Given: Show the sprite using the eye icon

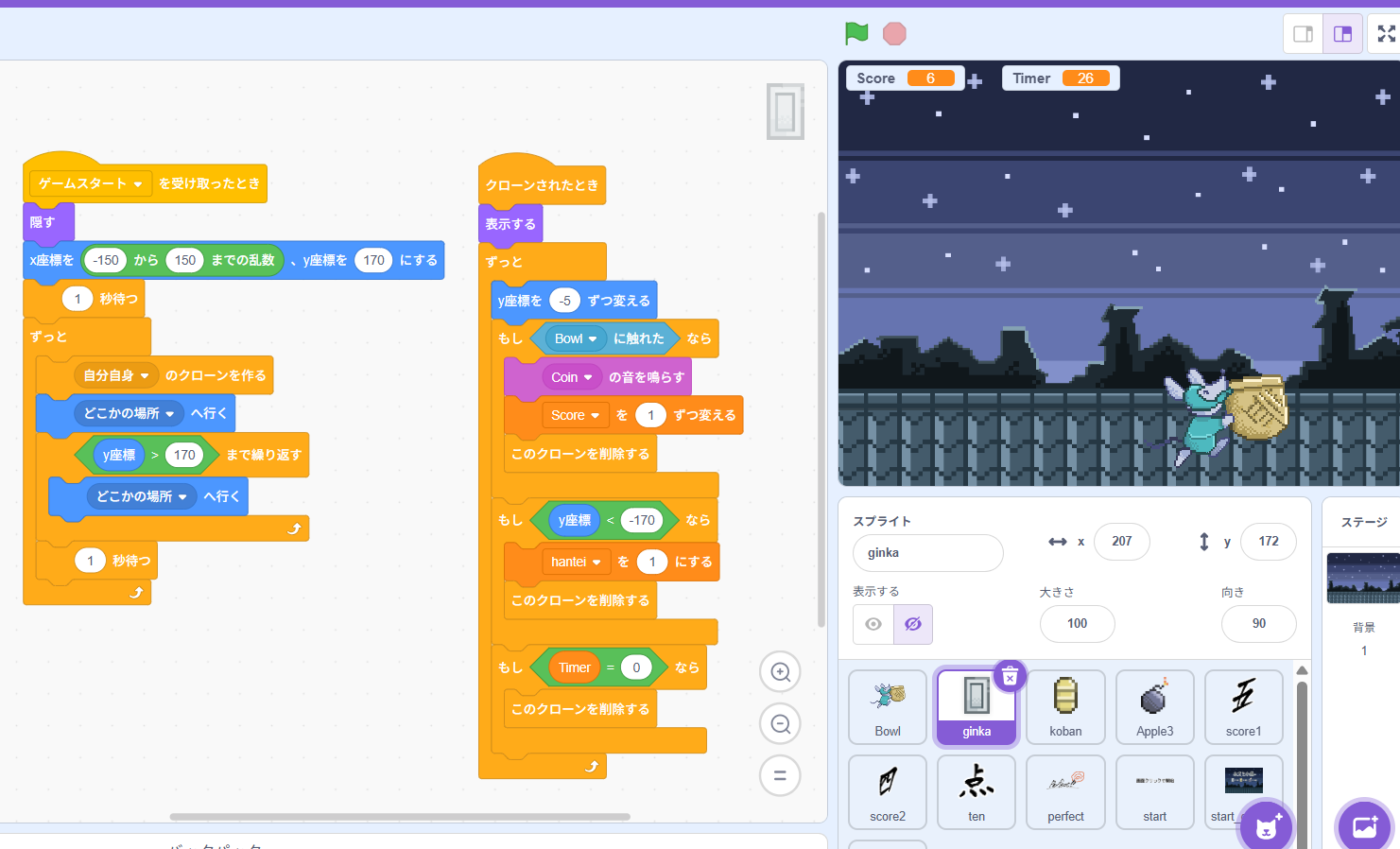Looking at the screenshot, I should pyautogui.click(x=873, y=624).
